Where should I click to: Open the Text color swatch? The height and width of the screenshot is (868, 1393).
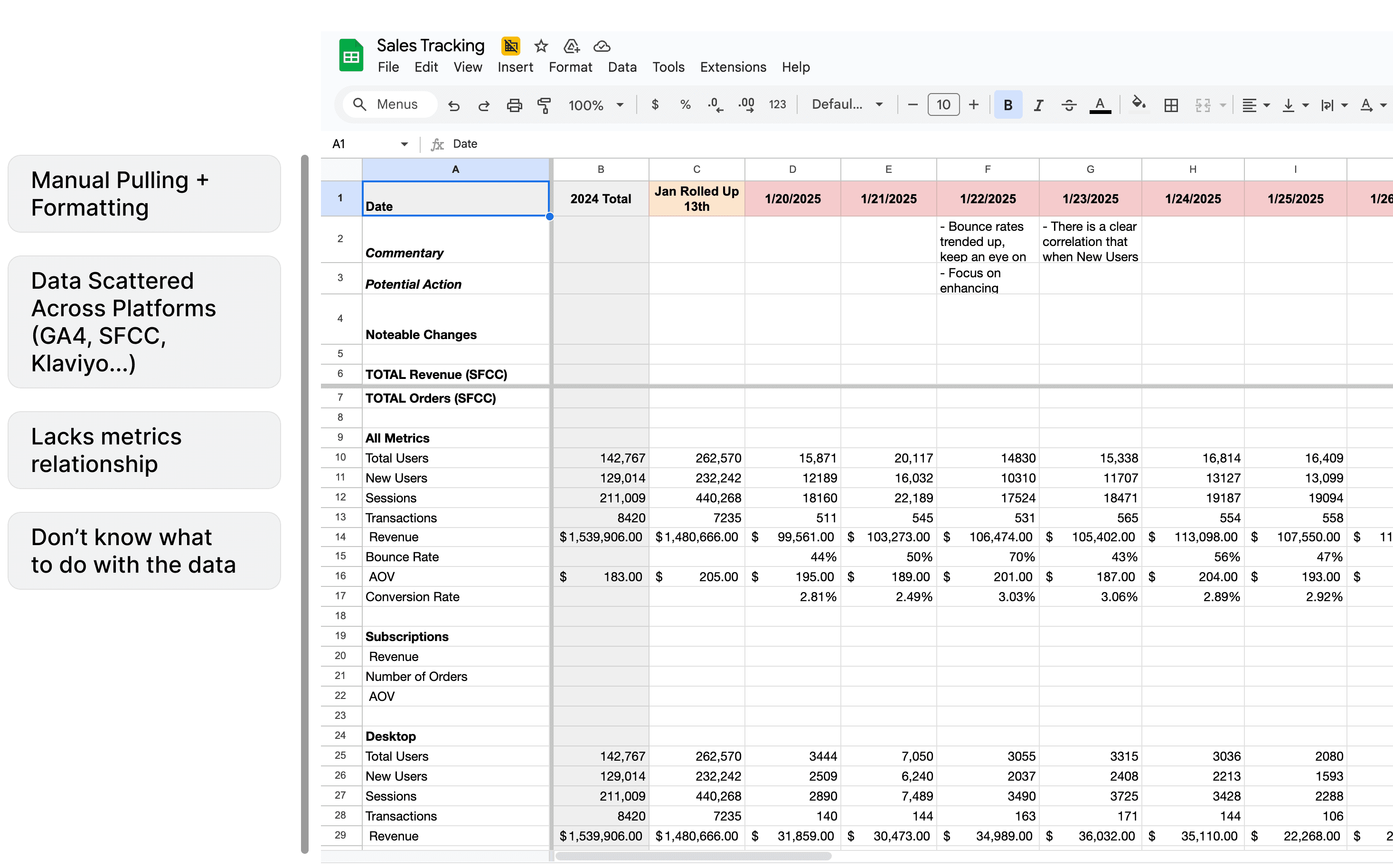pyautogui.click(x=1100, y=104)
